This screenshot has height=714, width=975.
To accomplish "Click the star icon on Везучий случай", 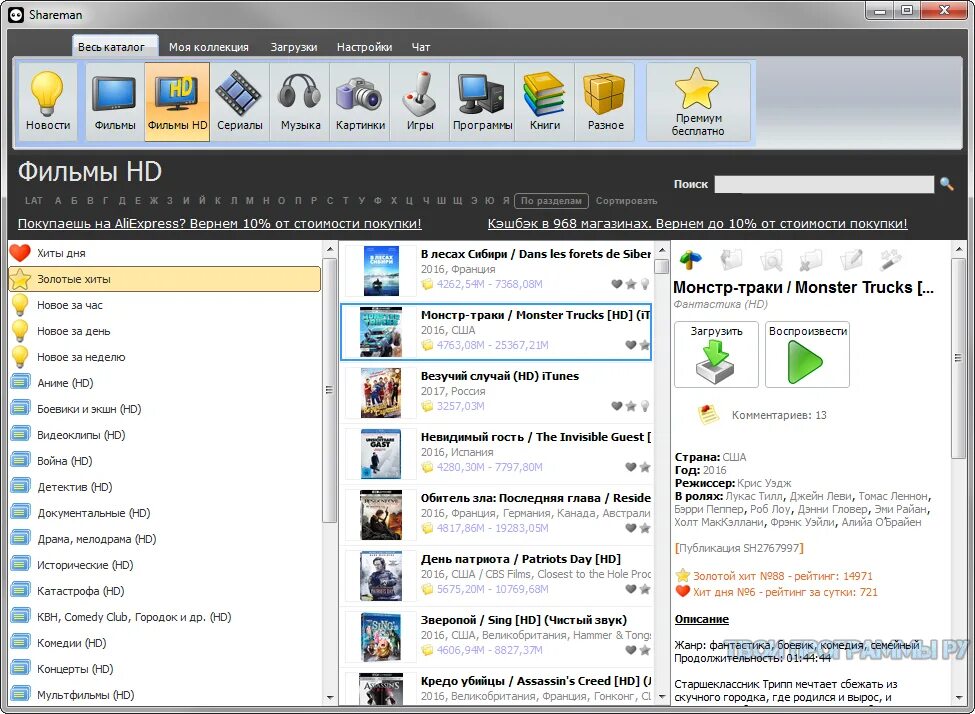I will pyautogui.click(x=631, y=406).
